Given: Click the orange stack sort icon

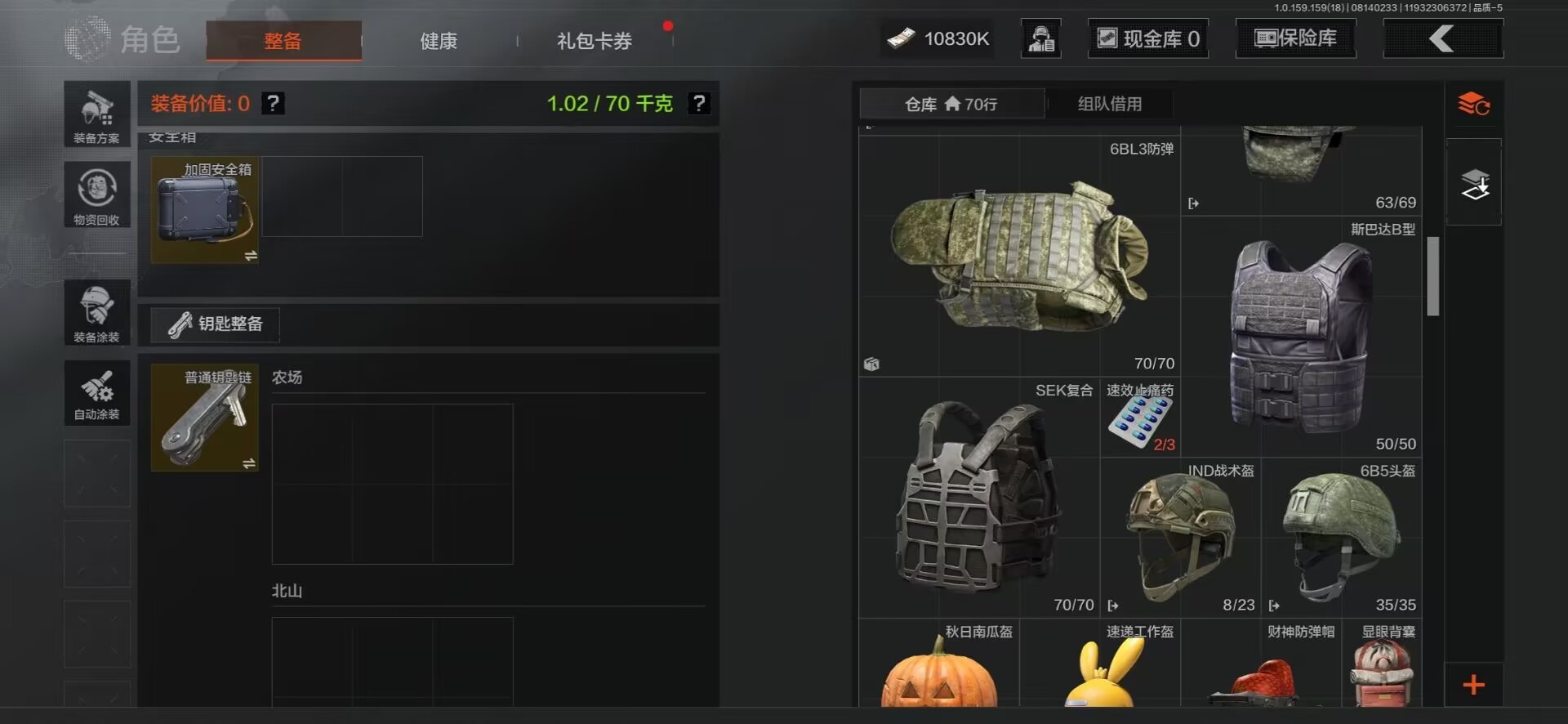Looking at the screenshot, I should click(x=1474, y=105).
